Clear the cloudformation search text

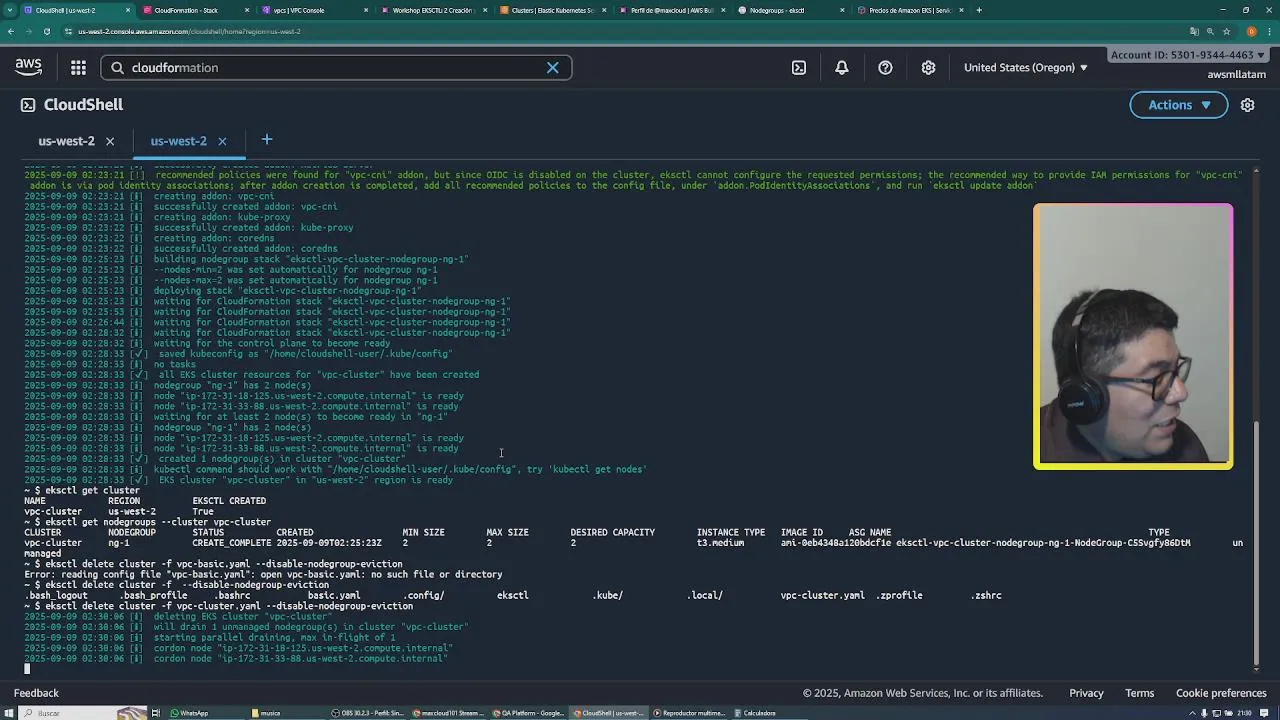point(552,68)
